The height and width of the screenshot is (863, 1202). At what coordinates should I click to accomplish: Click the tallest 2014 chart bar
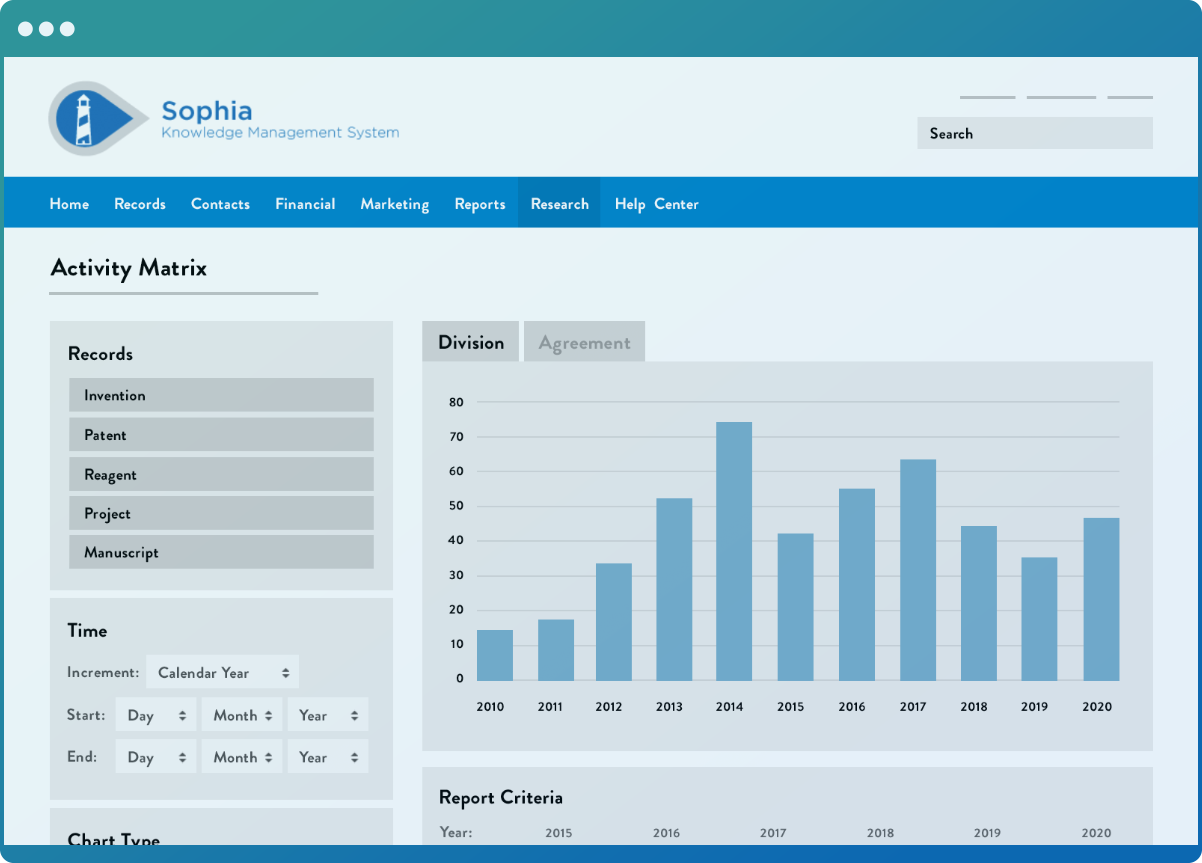730,548
